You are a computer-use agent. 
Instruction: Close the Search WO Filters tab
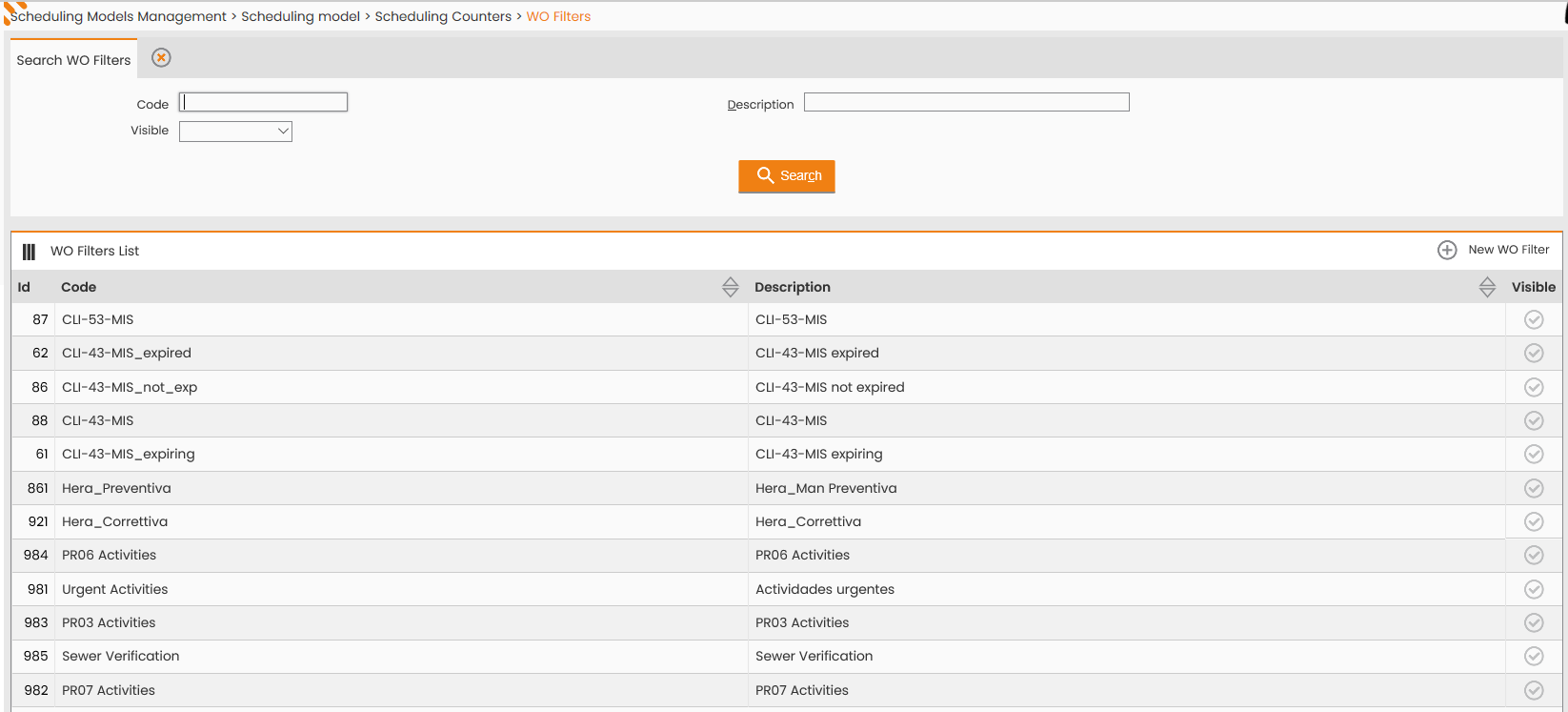pyautogui.click(x=162, y=58)
